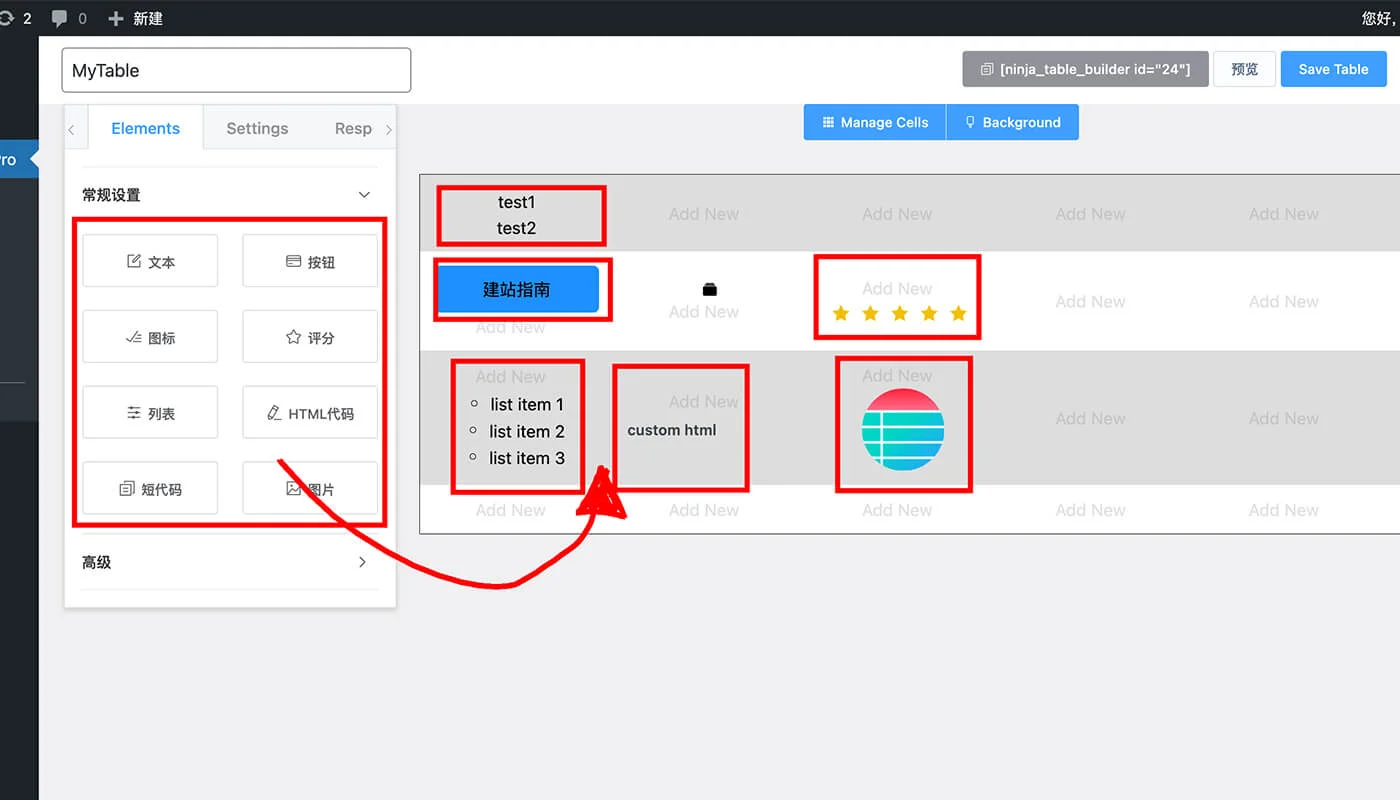Collapse the 常规设置 section
The width and height of the screenshot is (1400, 800).
point(364,195)
